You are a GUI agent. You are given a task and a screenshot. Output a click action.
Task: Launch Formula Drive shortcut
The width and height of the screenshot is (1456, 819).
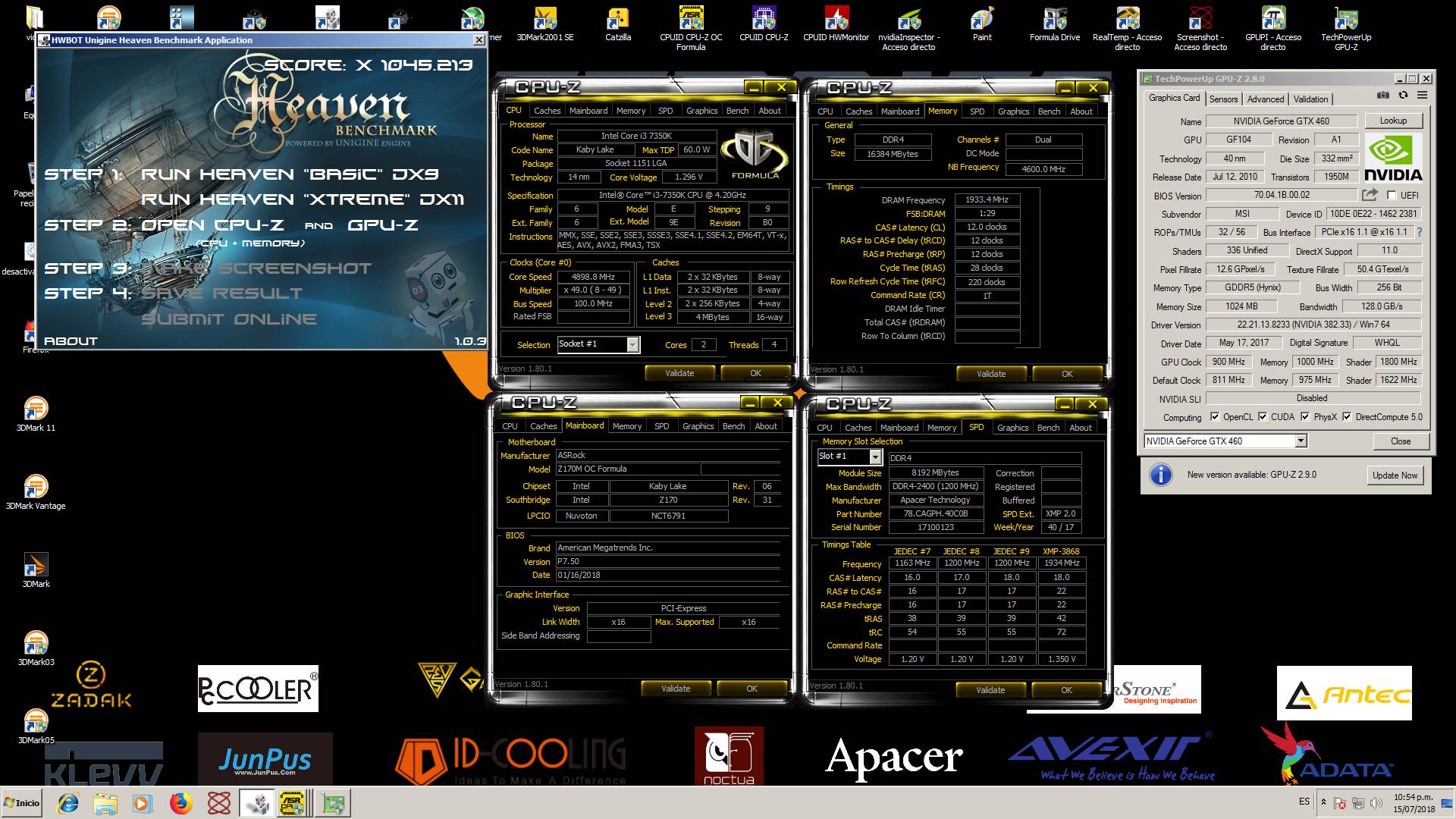tap(1055, 24)
